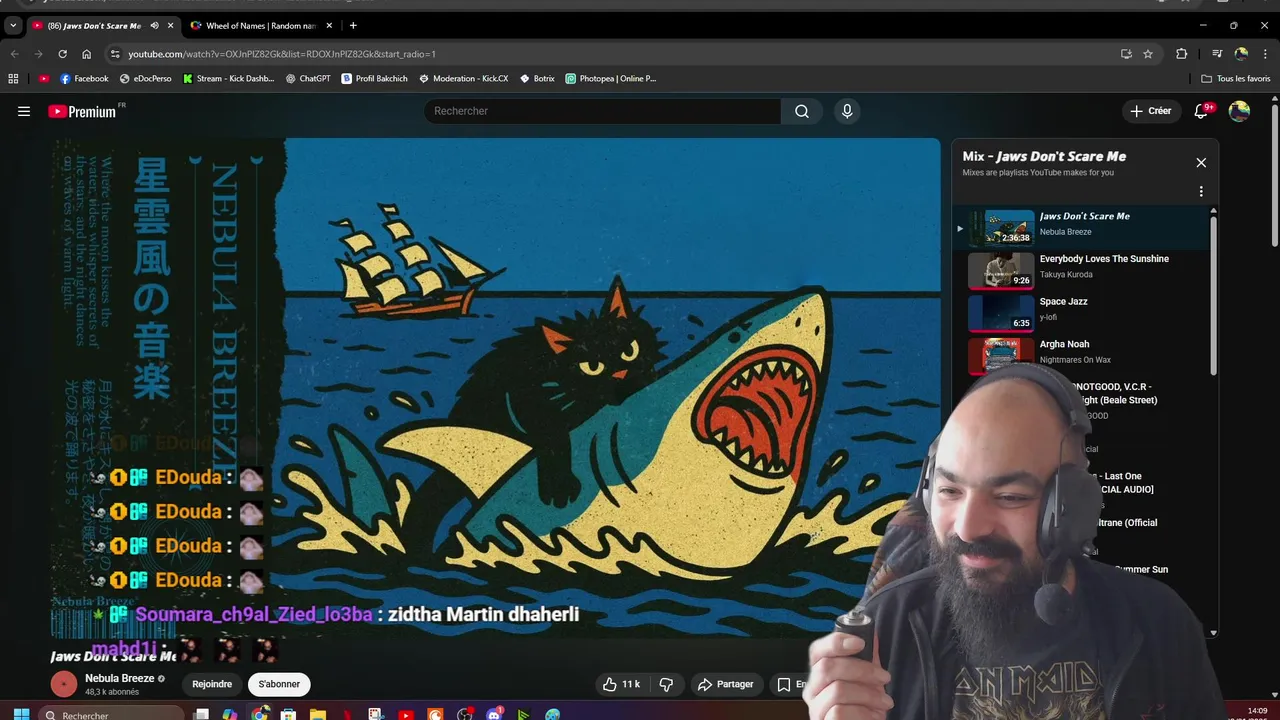Open the Nebula Breeze channel name link
This screenshot has width=1280, height=720.
point(119,678)
